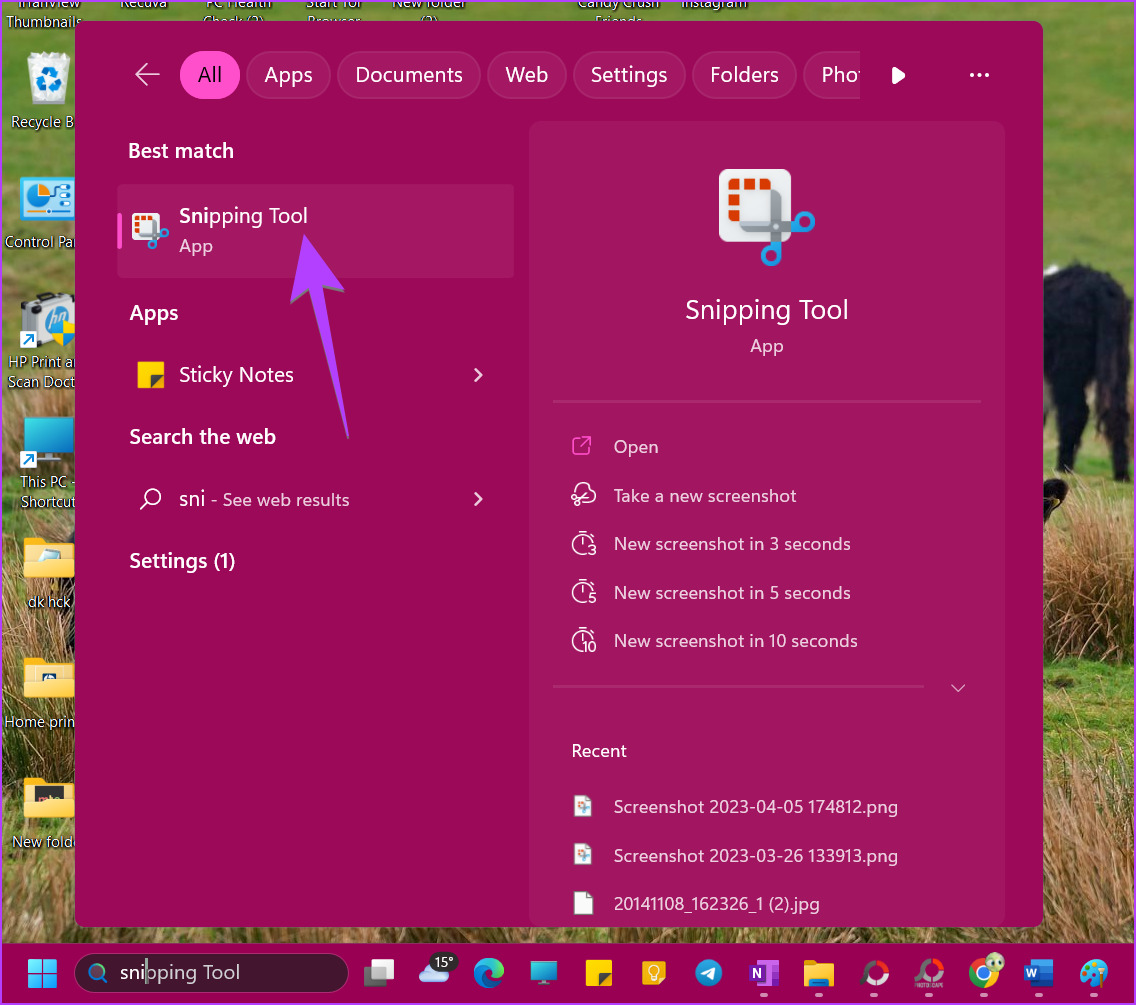The height and width of the screenshot is (1005, 1136).
Task: Show more filter tabs with the arrow
Action: click(x=898, y=75)
